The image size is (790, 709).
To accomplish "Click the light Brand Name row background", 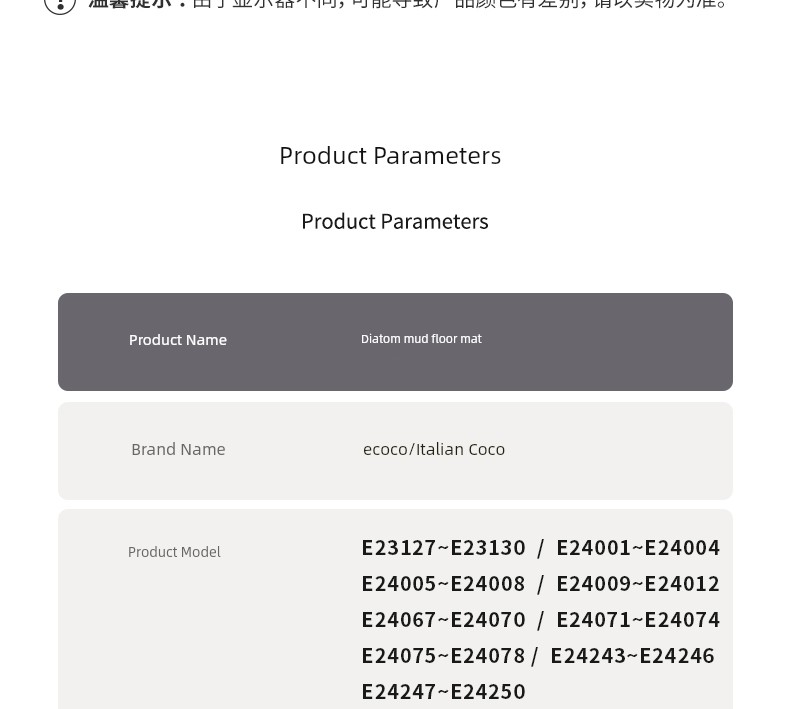I will (x=396, y=451).
